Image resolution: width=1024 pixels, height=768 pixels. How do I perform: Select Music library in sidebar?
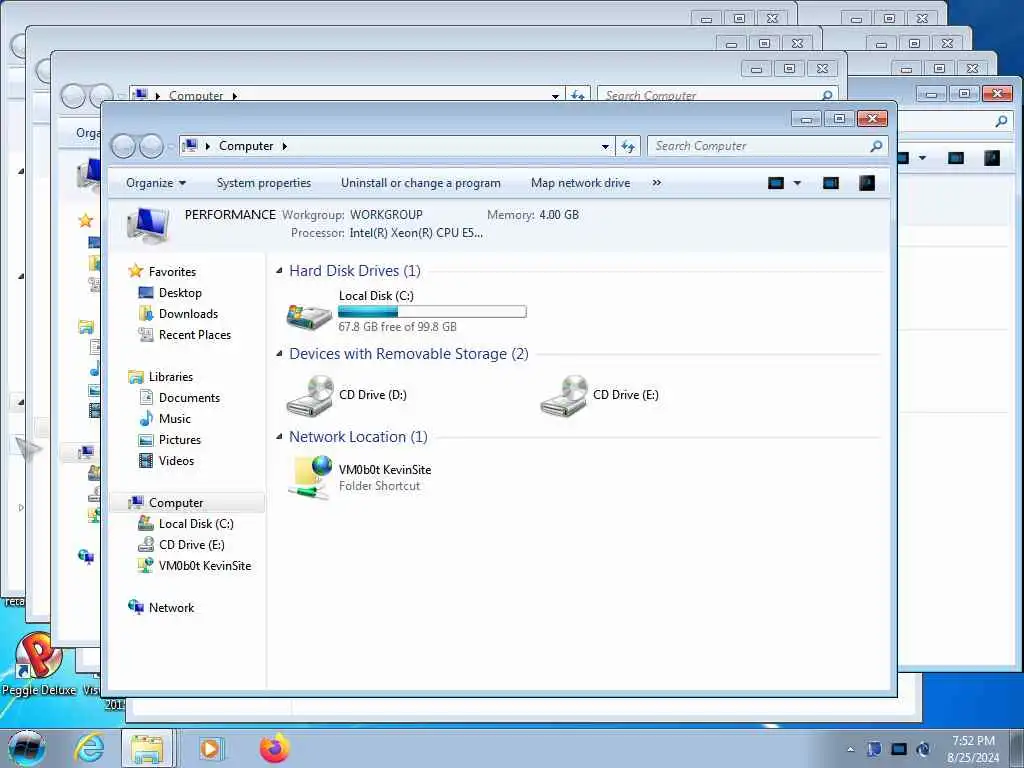[174, 419]
